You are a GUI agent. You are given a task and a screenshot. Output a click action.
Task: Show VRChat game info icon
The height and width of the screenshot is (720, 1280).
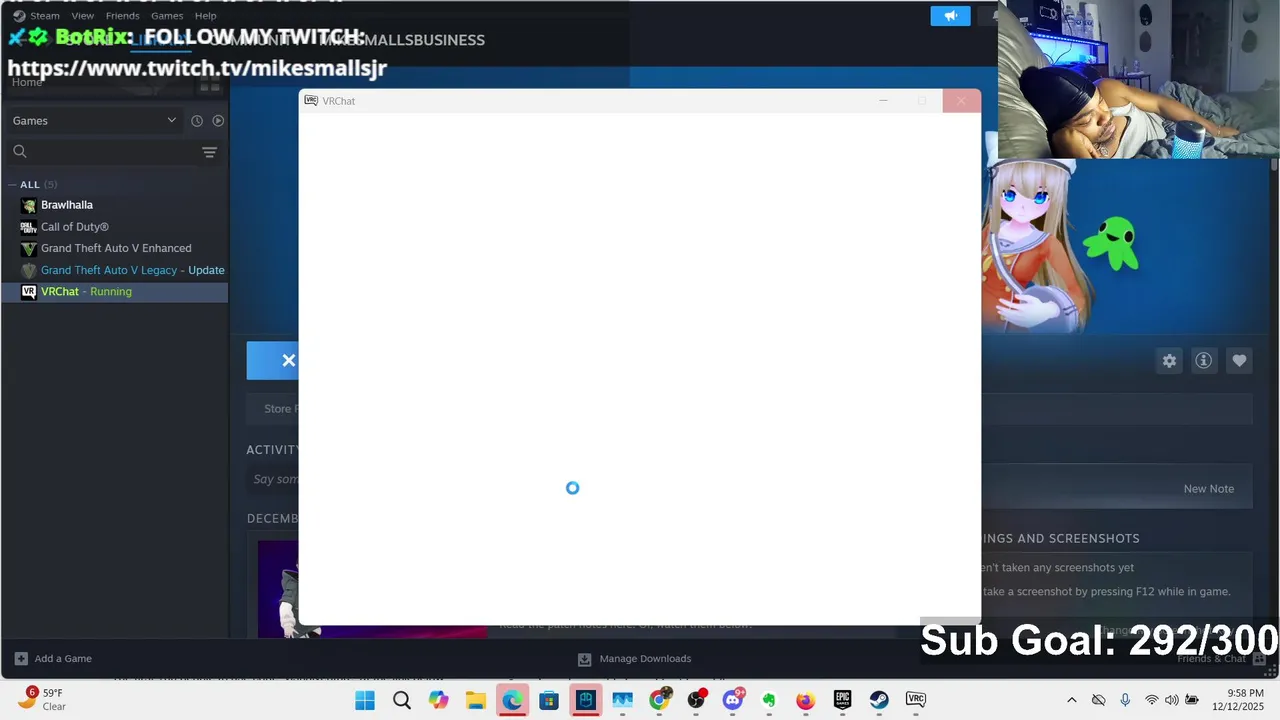(x=1204, y=361)
